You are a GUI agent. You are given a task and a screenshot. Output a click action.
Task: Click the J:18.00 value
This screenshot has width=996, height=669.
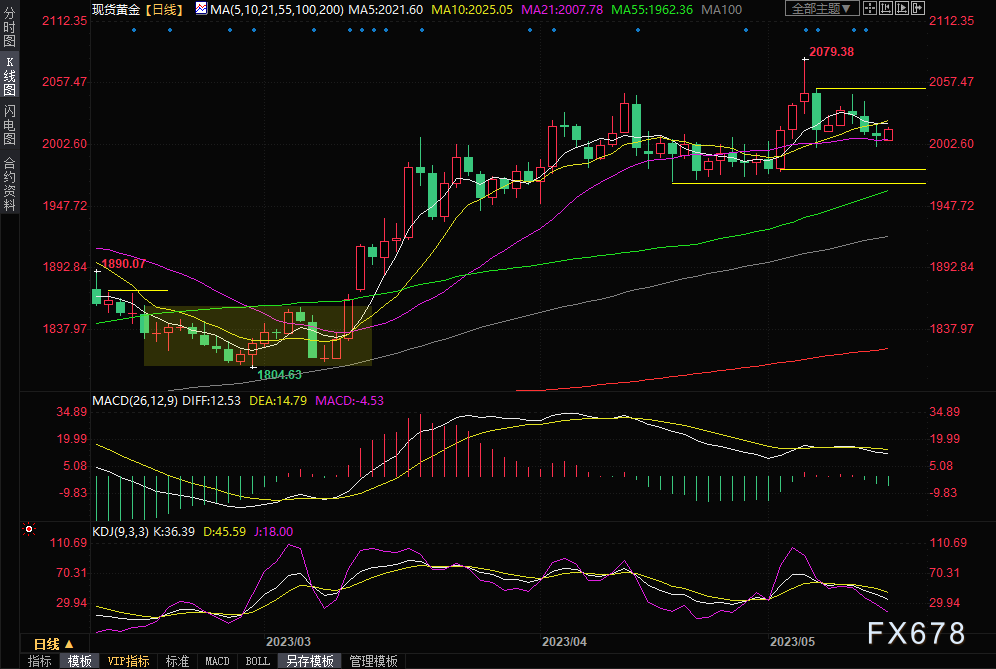[274, 532]
